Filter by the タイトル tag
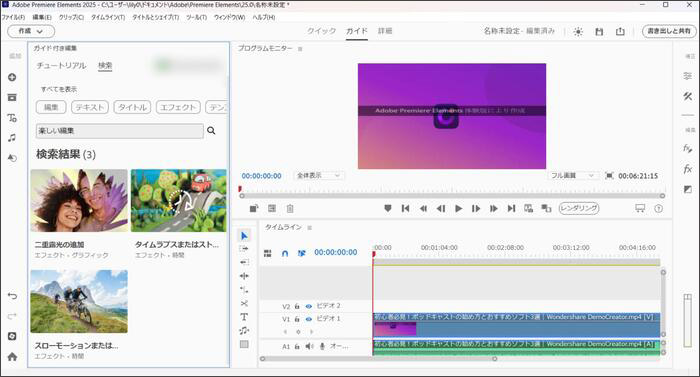 (x=132, y=107)
